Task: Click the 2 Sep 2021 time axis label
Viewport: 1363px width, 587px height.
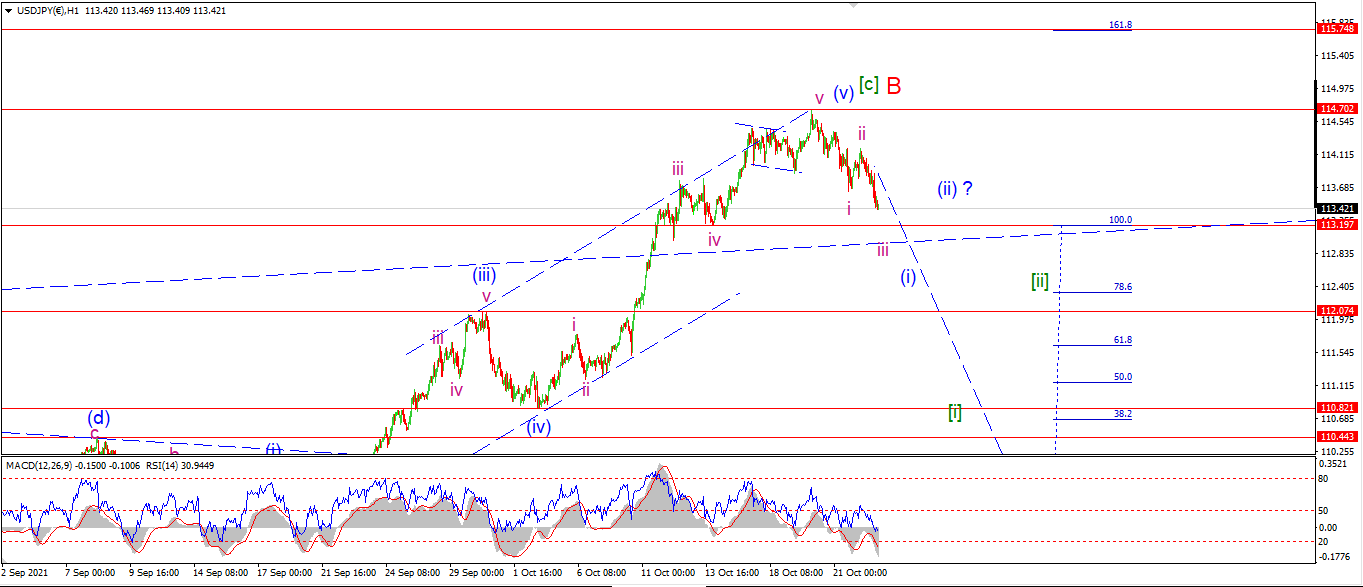Action: coord(27,573)
